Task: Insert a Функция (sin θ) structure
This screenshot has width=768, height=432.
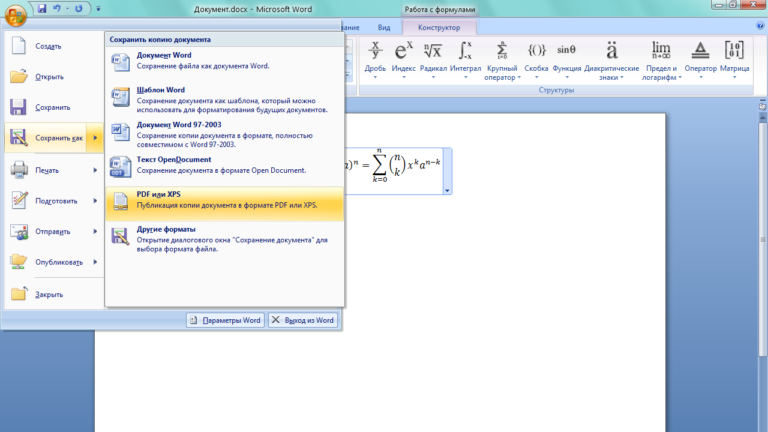Action: pyautogui.click(x=567, y=60)
